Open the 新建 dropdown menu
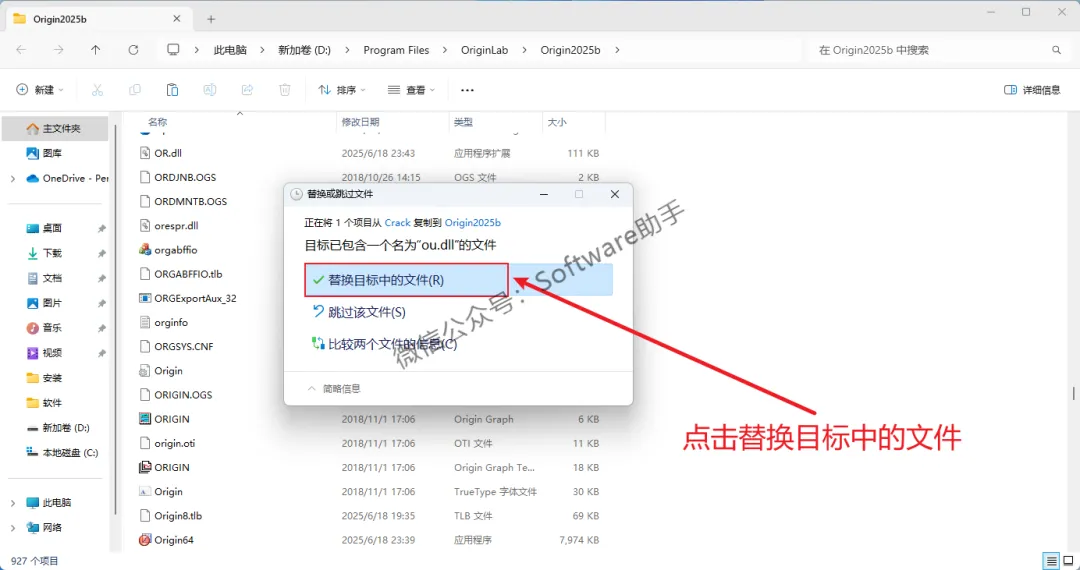The image size is (1080, 570). click(x=40, y=89)
